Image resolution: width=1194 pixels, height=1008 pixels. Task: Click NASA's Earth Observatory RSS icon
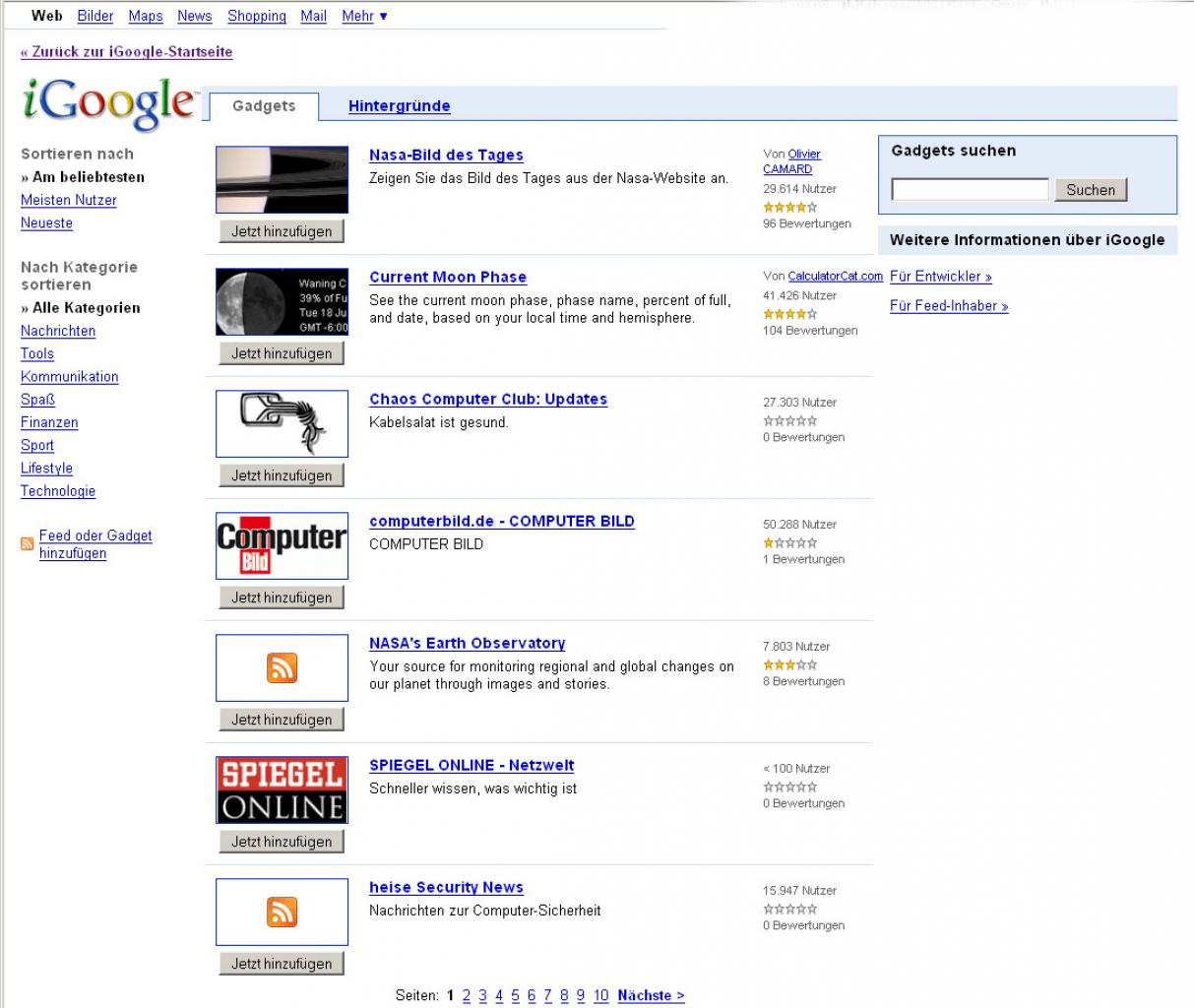coord(282,668)
